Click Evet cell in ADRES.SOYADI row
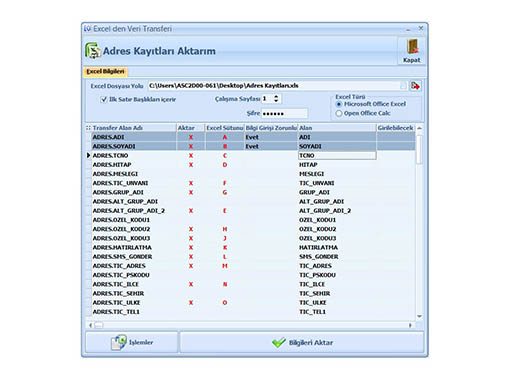The height and width of the screenshot is (380, 510). [x=271, y=146]
